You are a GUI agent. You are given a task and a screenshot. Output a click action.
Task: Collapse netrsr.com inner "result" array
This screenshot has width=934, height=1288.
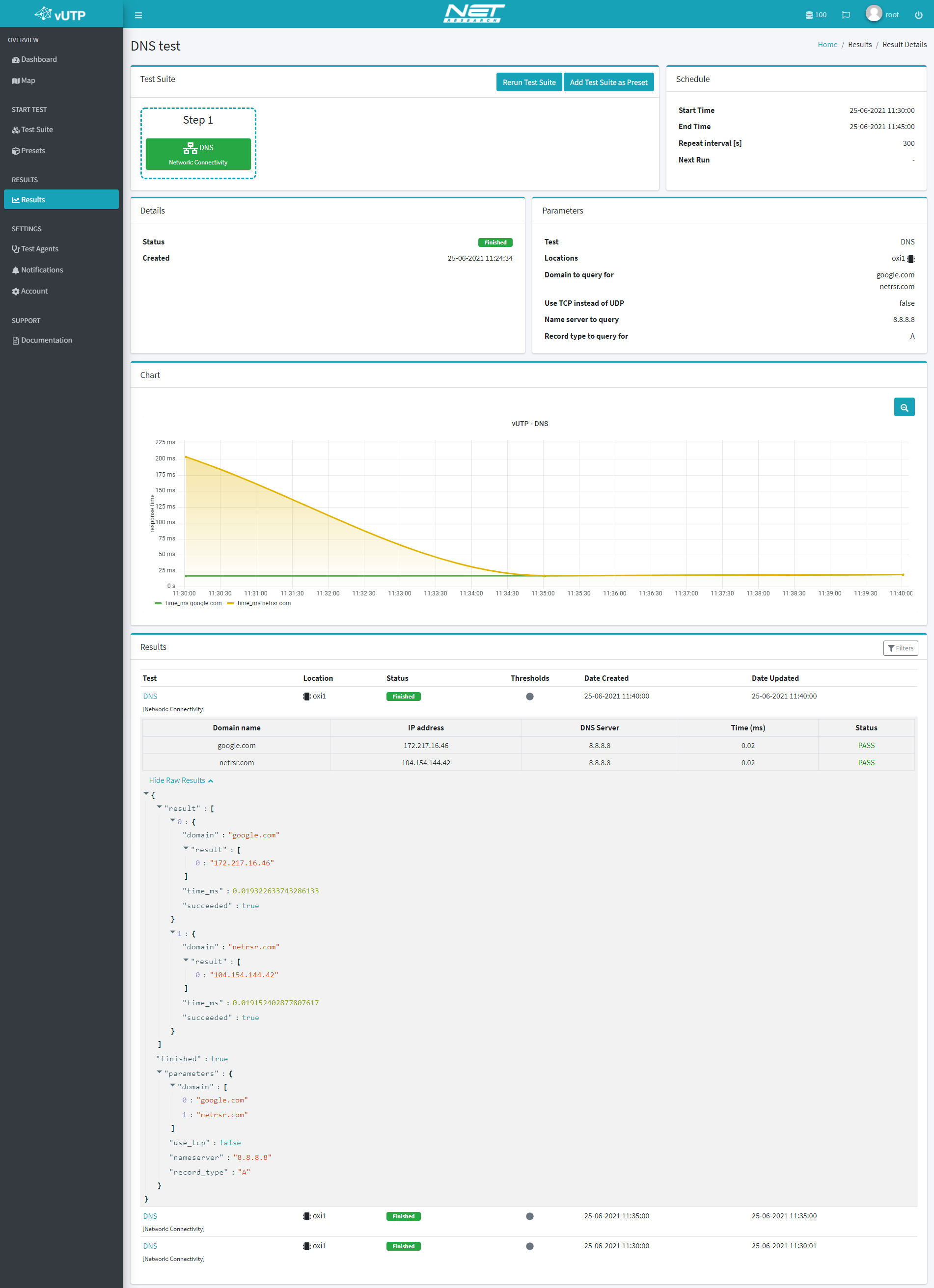pos(186,960)
